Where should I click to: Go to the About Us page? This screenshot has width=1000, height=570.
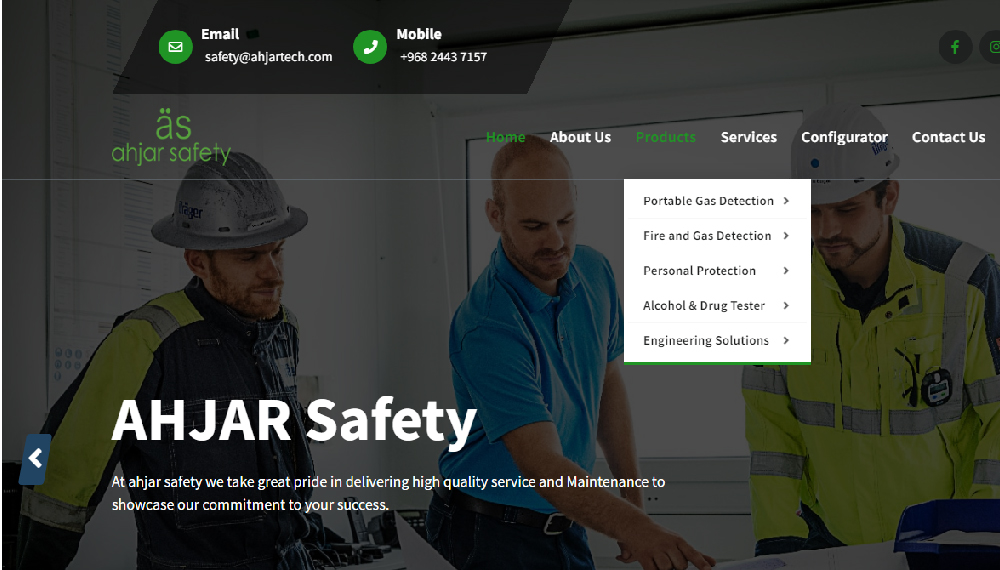[x=580, y=137]
